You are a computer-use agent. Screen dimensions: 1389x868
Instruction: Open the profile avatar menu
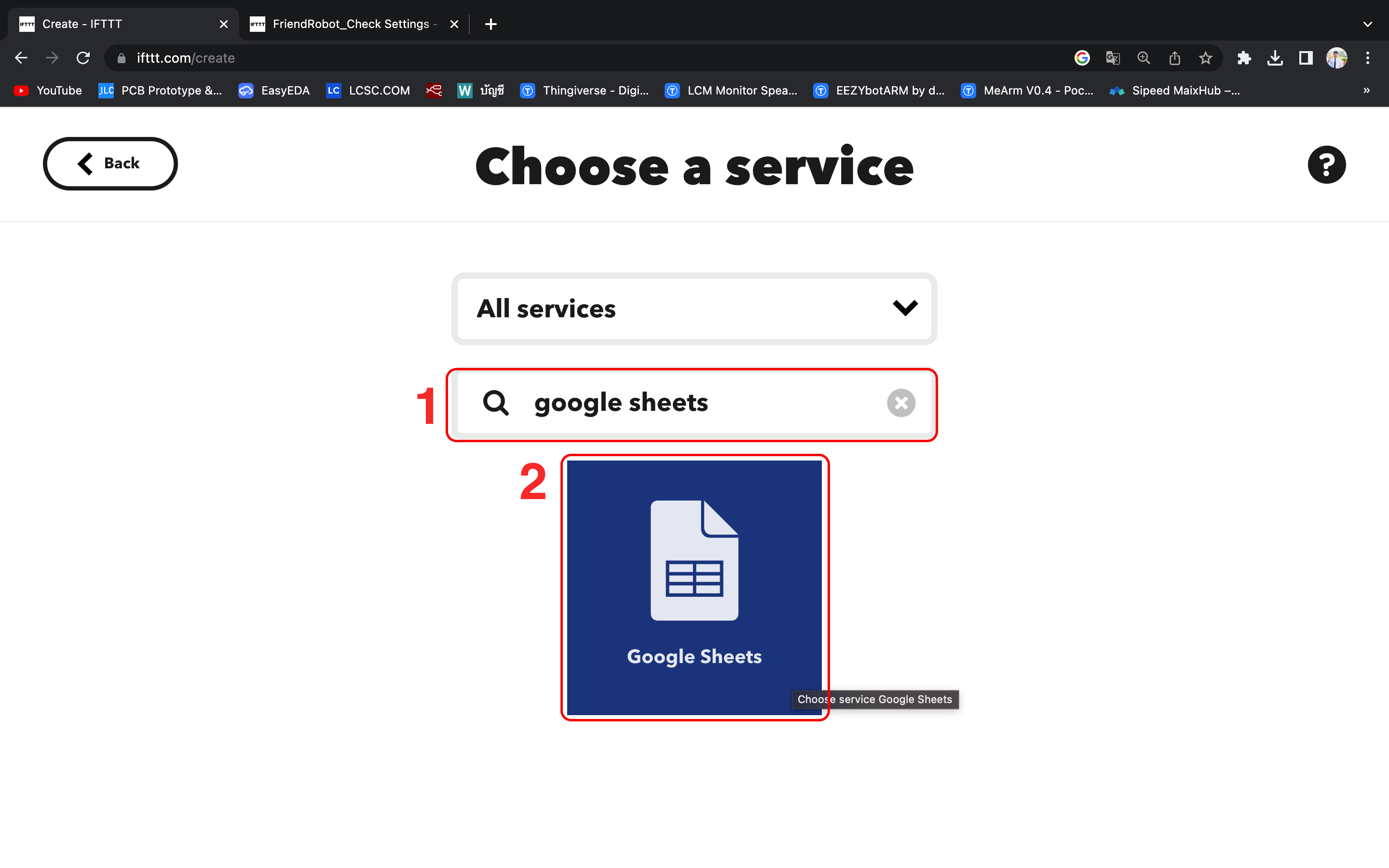coord(1337,58)
